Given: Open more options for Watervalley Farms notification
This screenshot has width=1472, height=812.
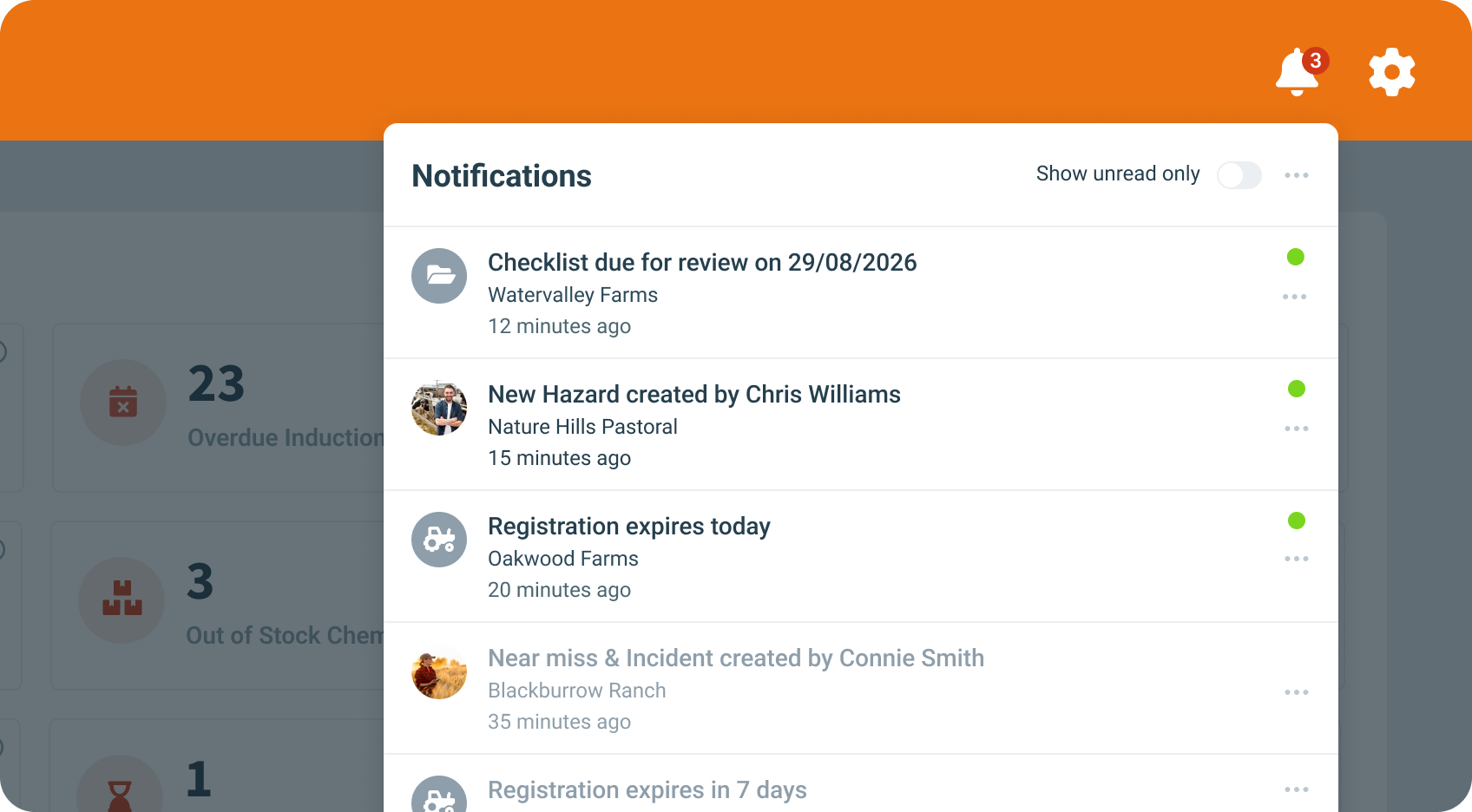Looking at the screenshot, I should tap(1295, 297).
